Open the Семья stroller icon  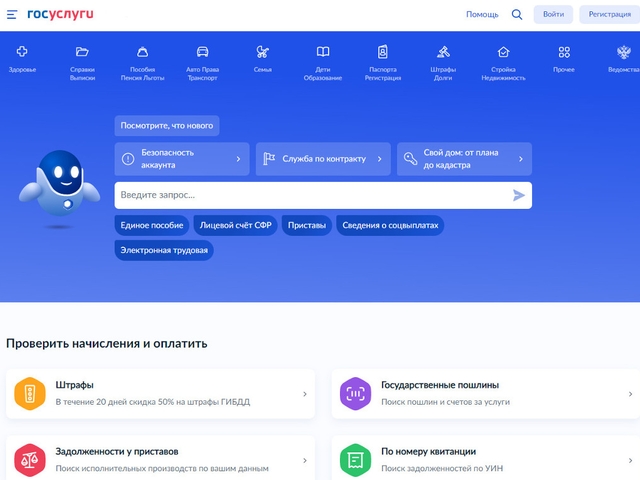coord(262,52)
